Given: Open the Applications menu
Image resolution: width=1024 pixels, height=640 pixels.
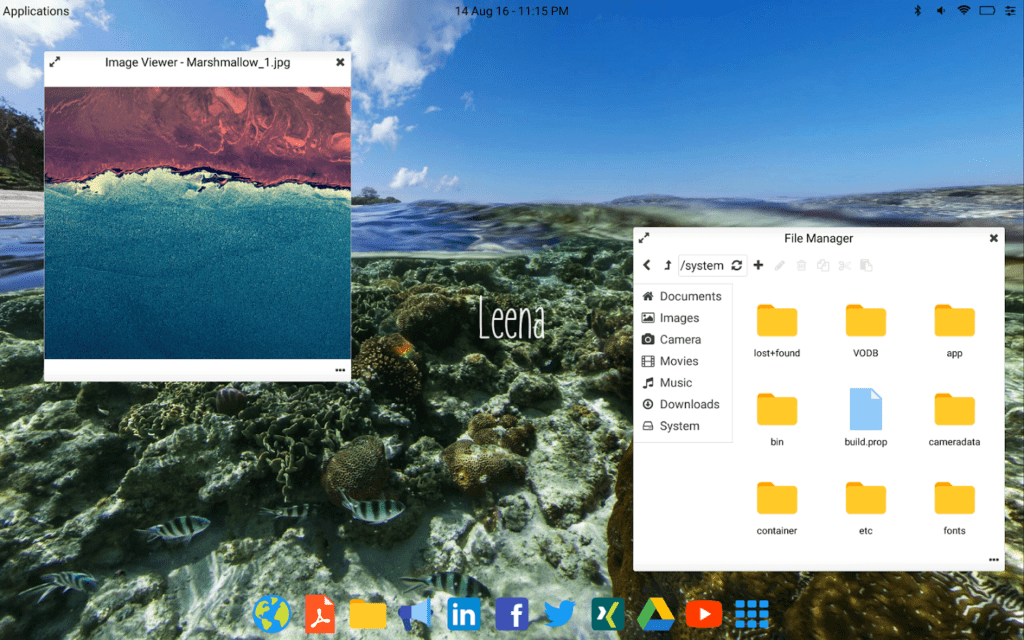Looking at the screenshot, I should click(36, 11).
